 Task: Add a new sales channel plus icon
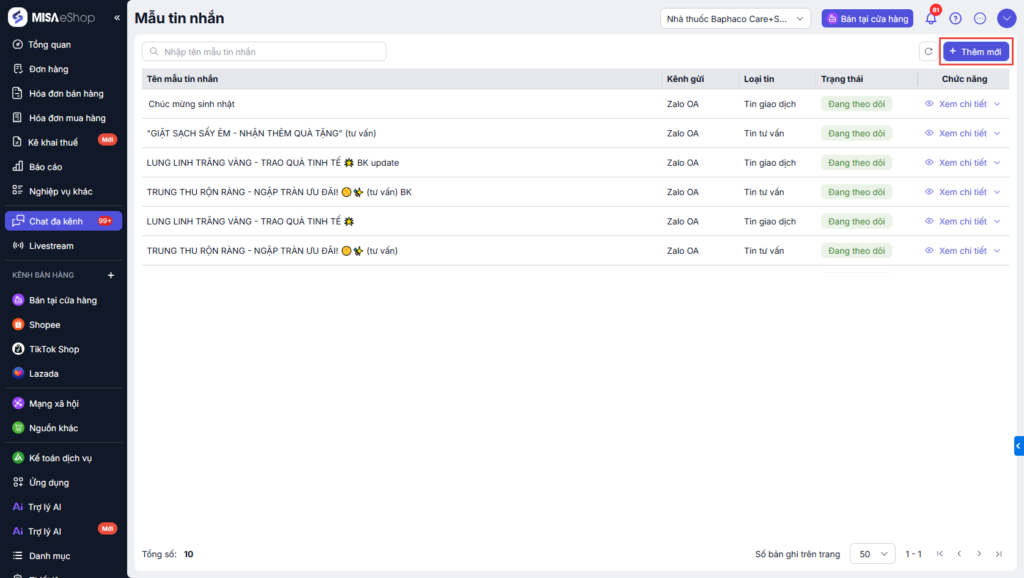(111, 275)
